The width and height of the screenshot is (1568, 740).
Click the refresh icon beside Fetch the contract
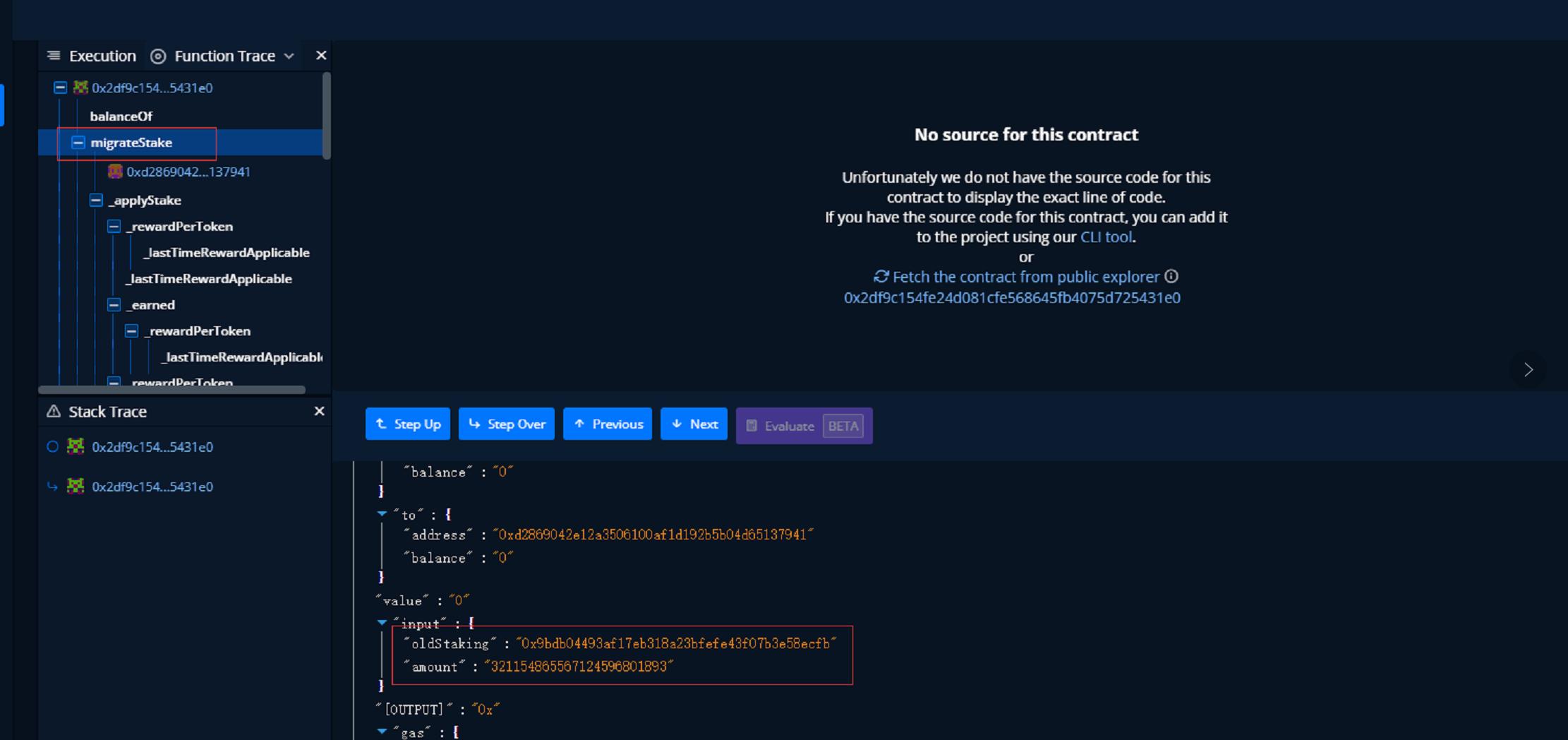pyautogui.click(x=881, y=277)
